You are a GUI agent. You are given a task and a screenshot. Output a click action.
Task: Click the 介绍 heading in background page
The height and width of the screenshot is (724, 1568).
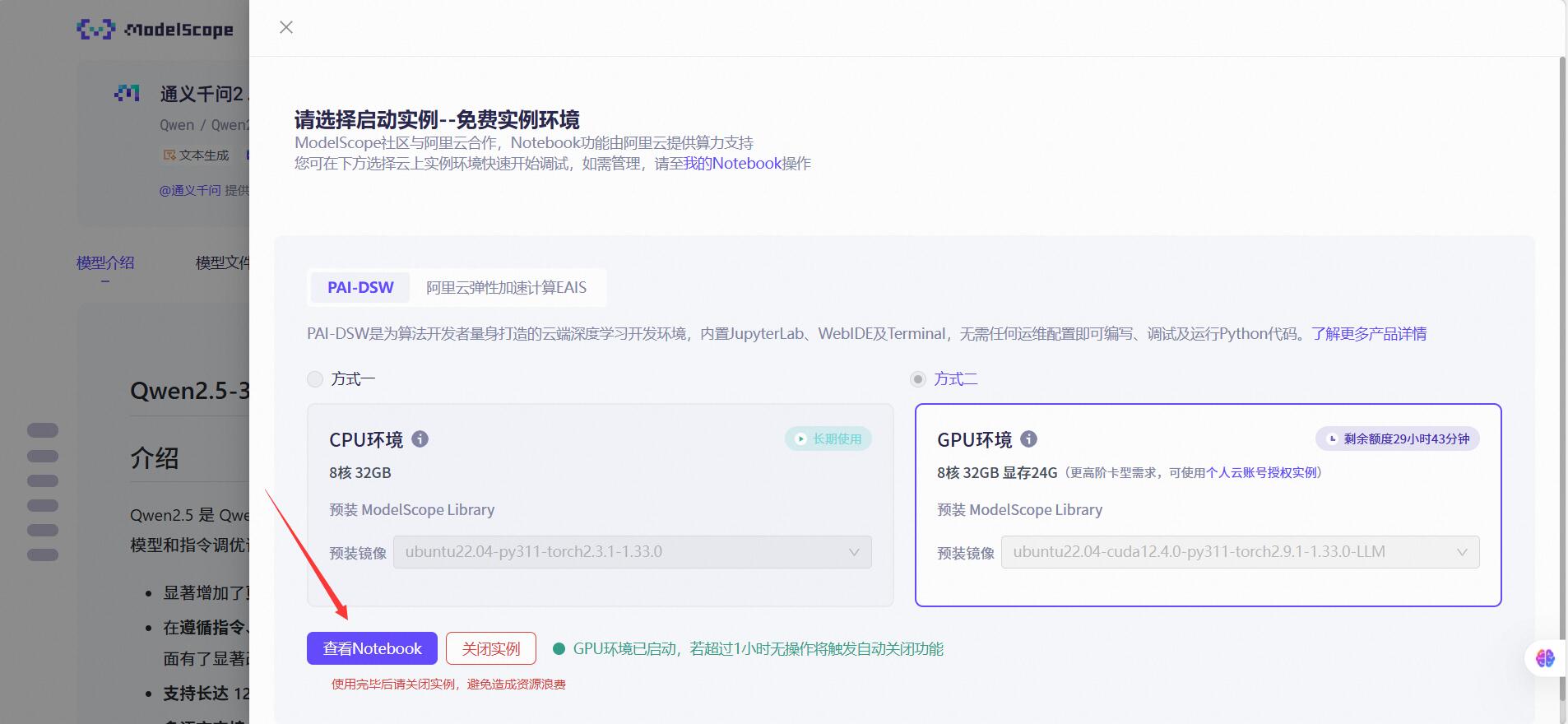pyautogui.click(x=154, y=457)
